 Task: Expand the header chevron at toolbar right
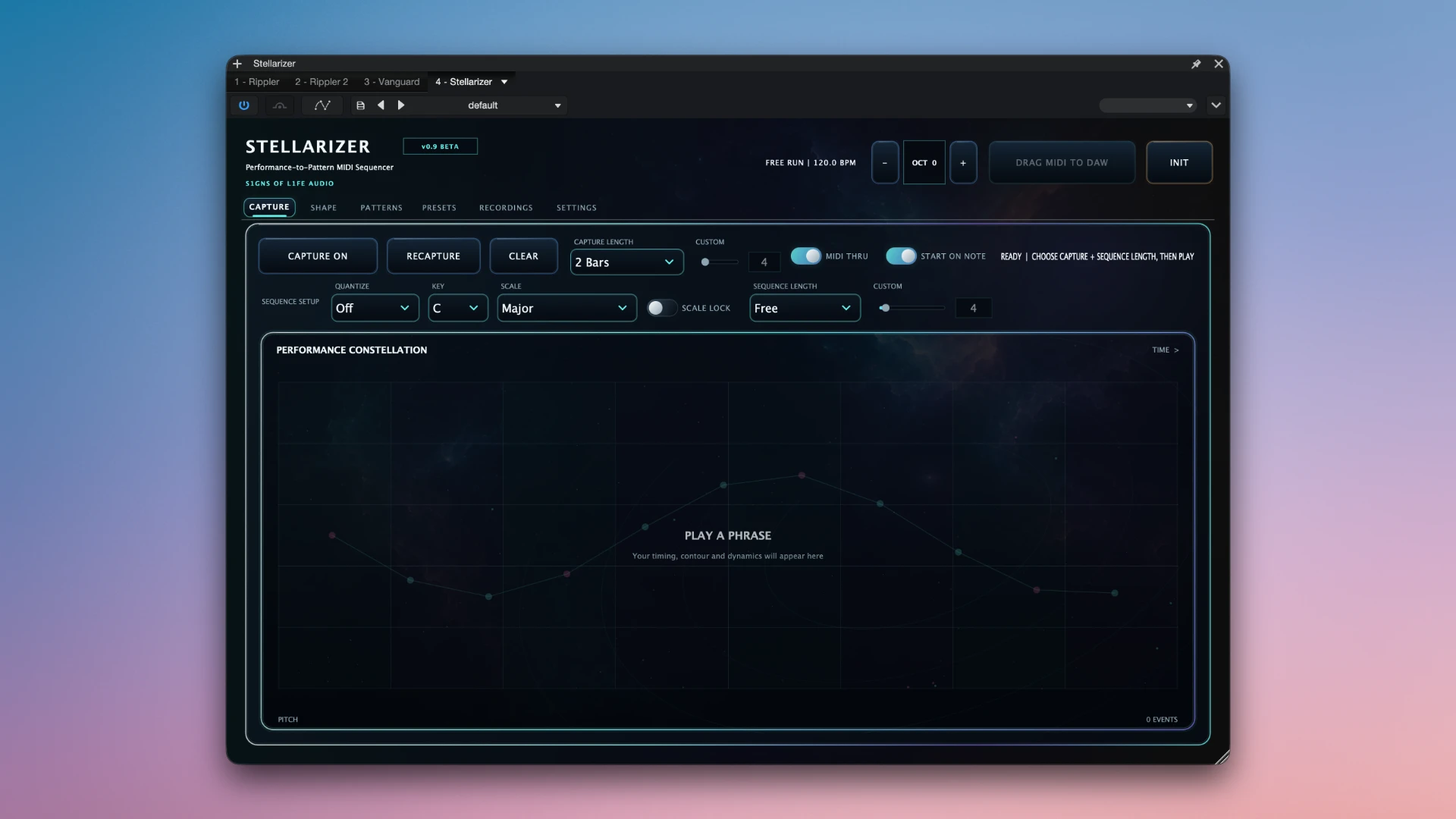click(x=1216, y=105)
